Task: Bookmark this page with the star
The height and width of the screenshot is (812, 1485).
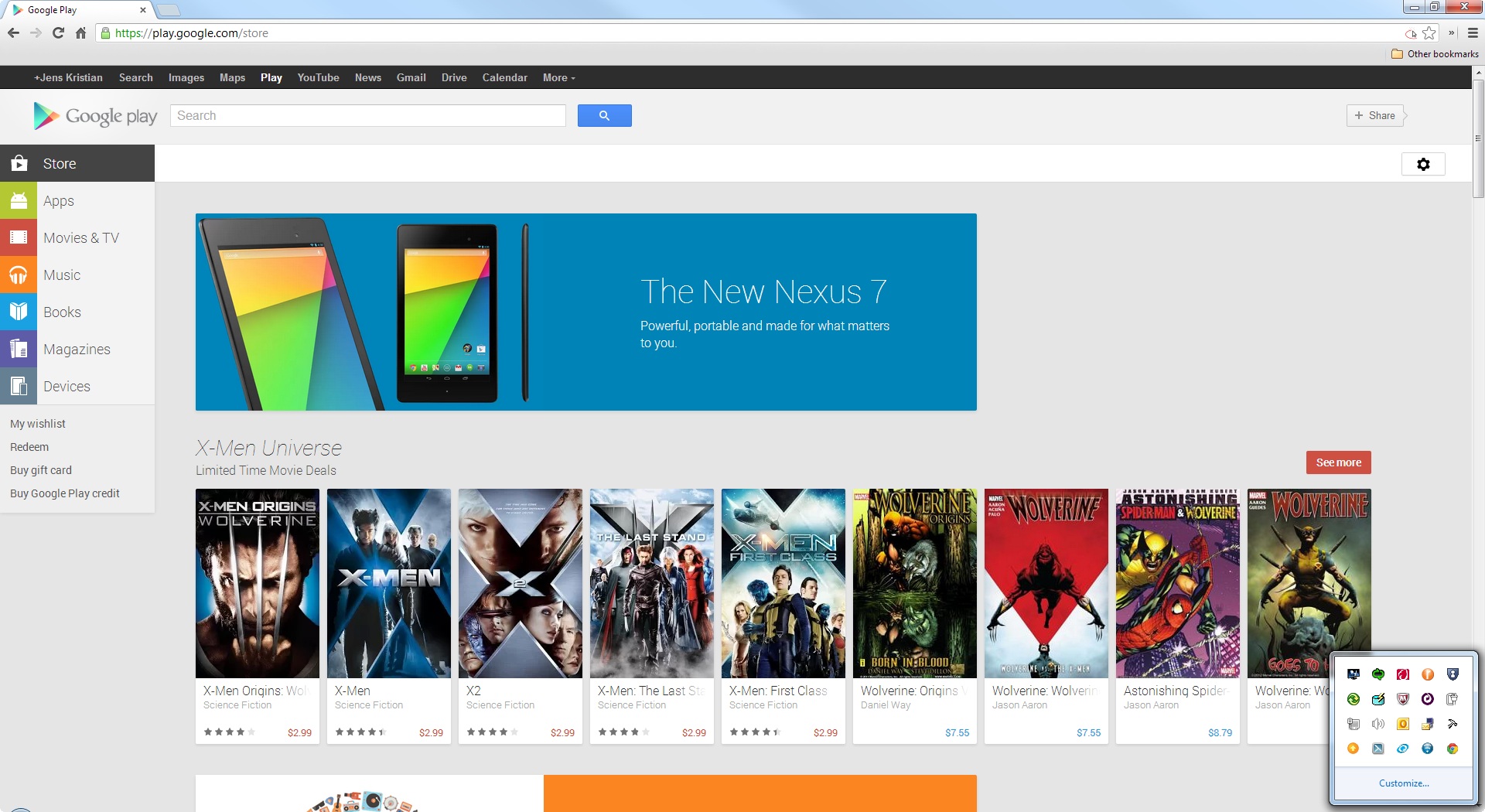Action: 1429,32
